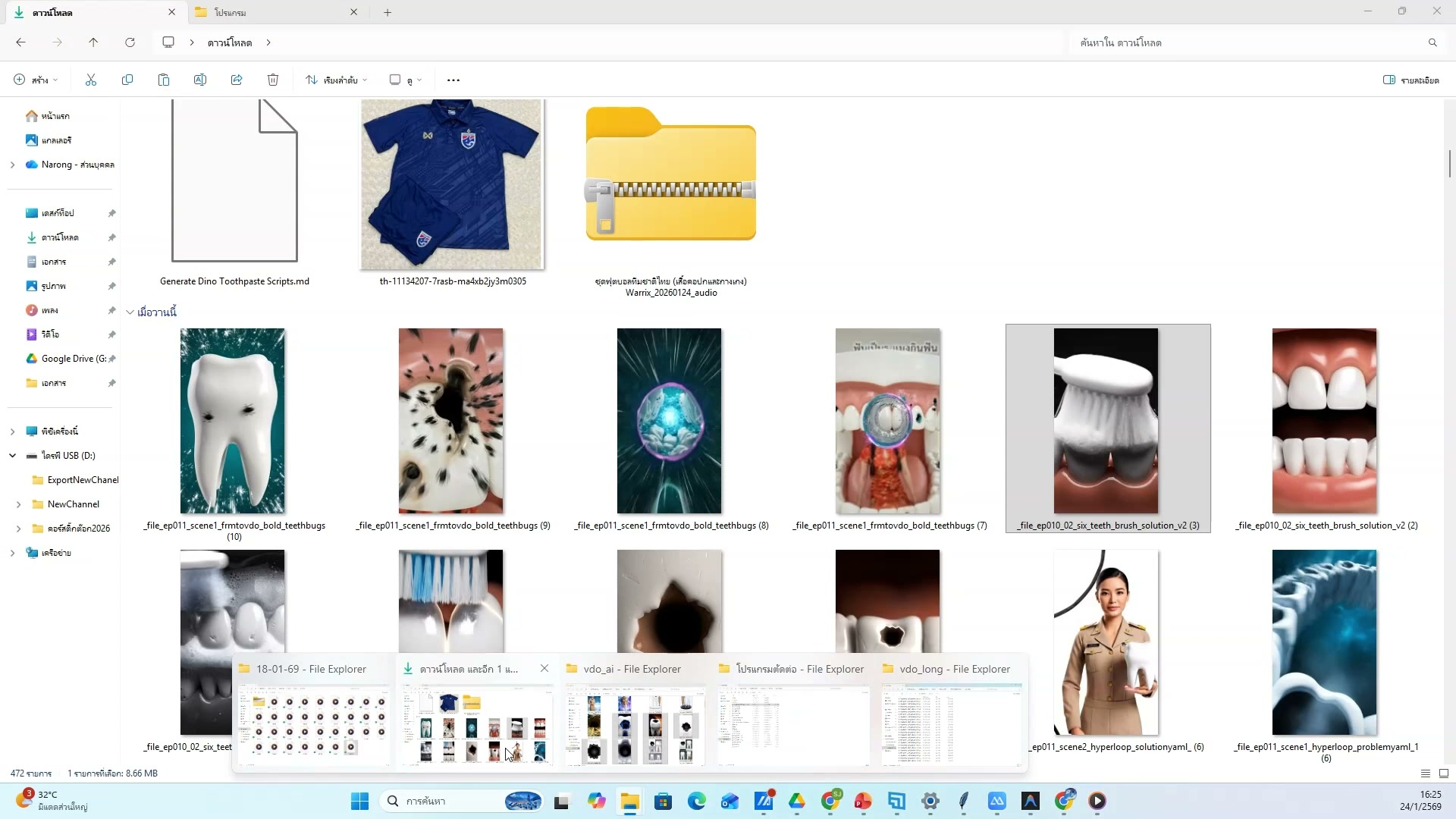This screenshot has width=1456, height=819.
Task: Switch to details list view in status bar
Action: 1425,773
